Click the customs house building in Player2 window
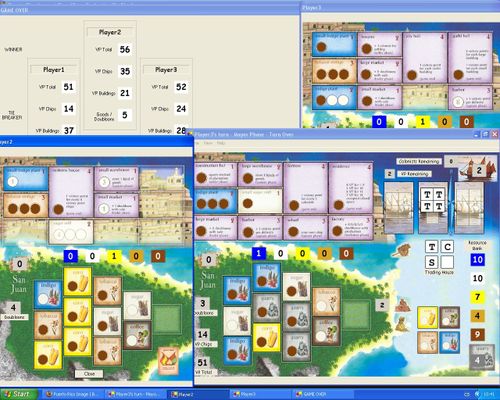Image resolution: width=500 pixels, height=400 pixels. 71,192
